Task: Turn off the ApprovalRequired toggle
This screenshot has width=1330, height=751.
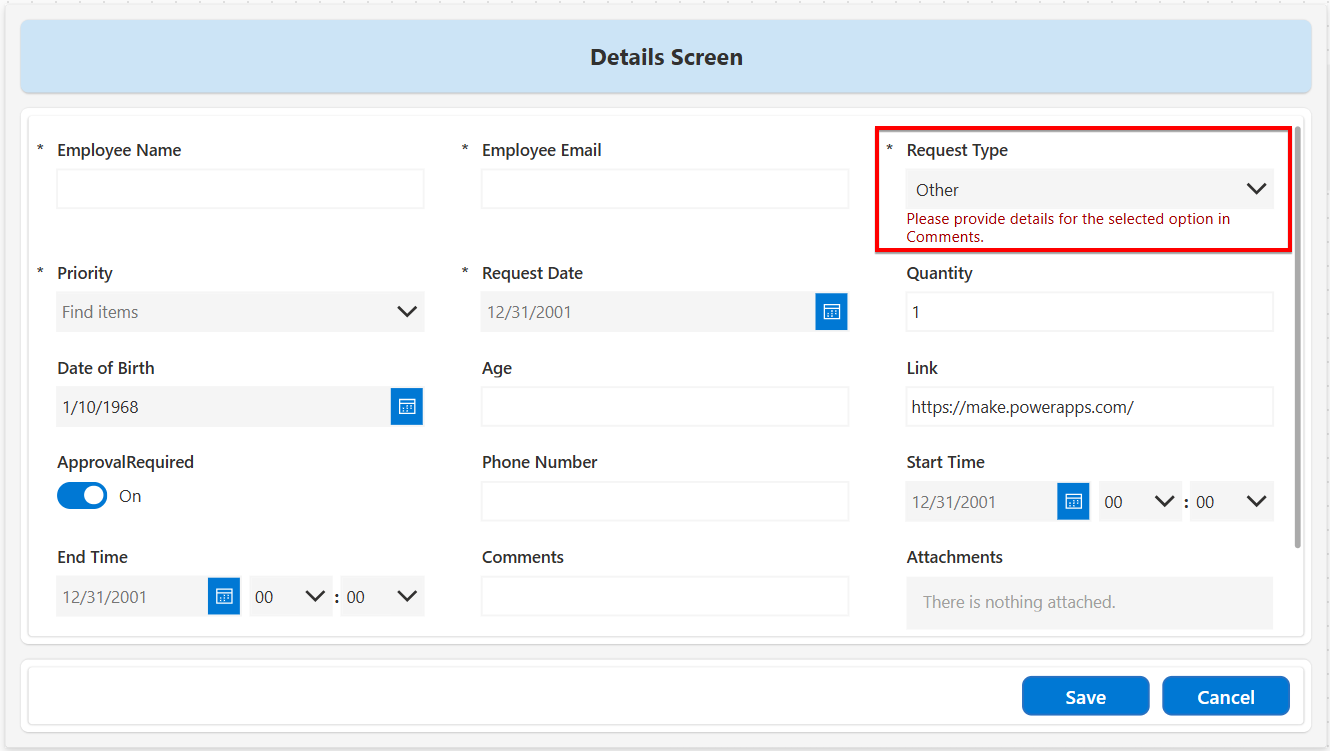Action: [82, 496]
